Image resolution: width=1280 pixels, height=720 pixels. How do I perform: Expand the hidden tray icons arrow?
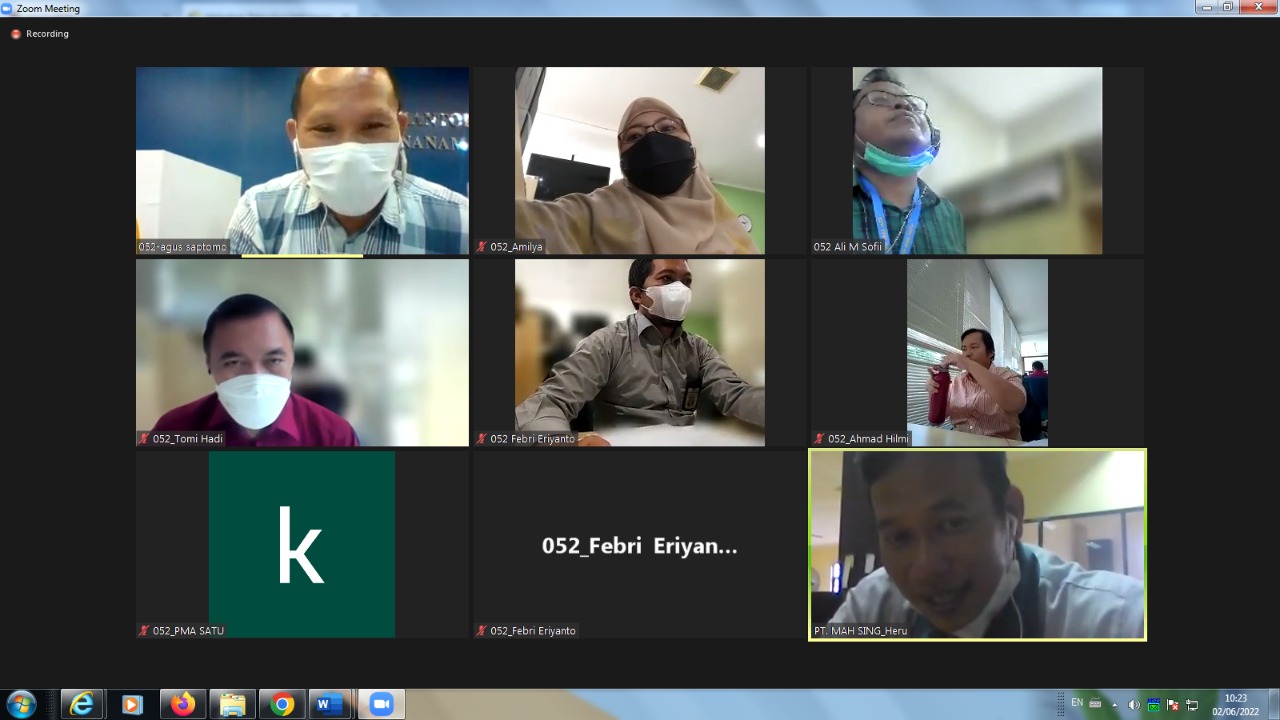(x=1115, y=704)
